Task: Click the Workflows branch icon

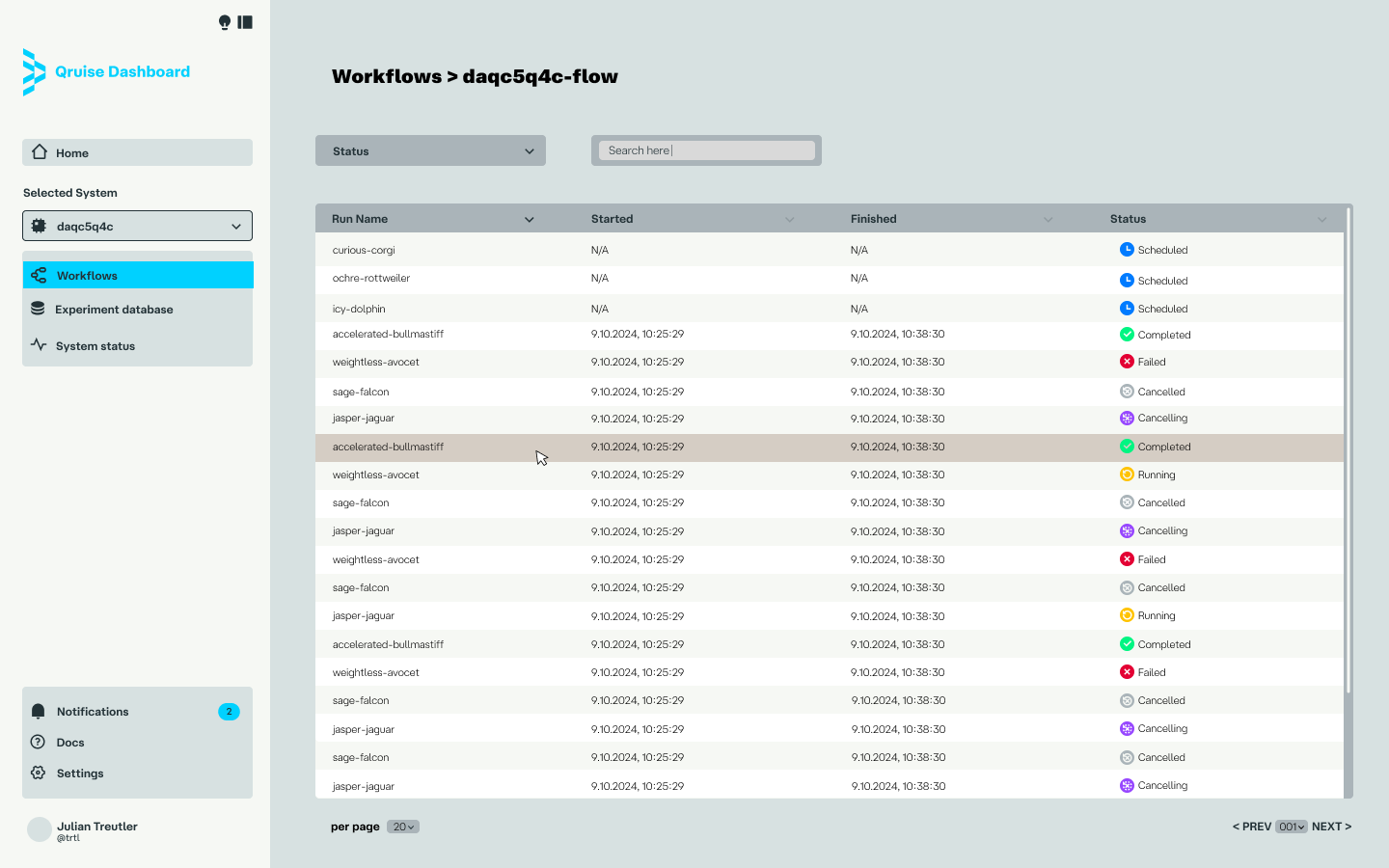Action: coord(39,275)
